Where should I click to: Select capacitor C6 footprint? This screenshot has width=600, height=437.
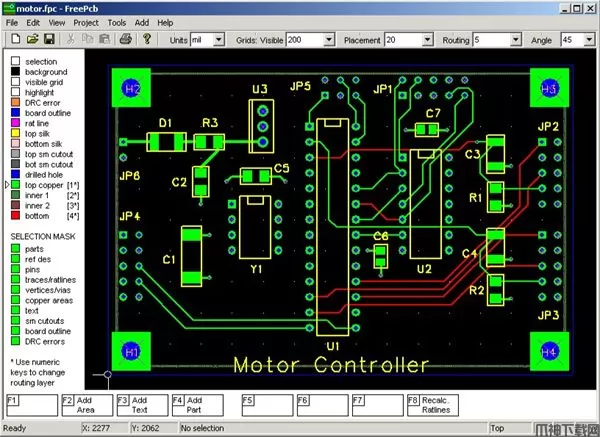pos(380,256)
